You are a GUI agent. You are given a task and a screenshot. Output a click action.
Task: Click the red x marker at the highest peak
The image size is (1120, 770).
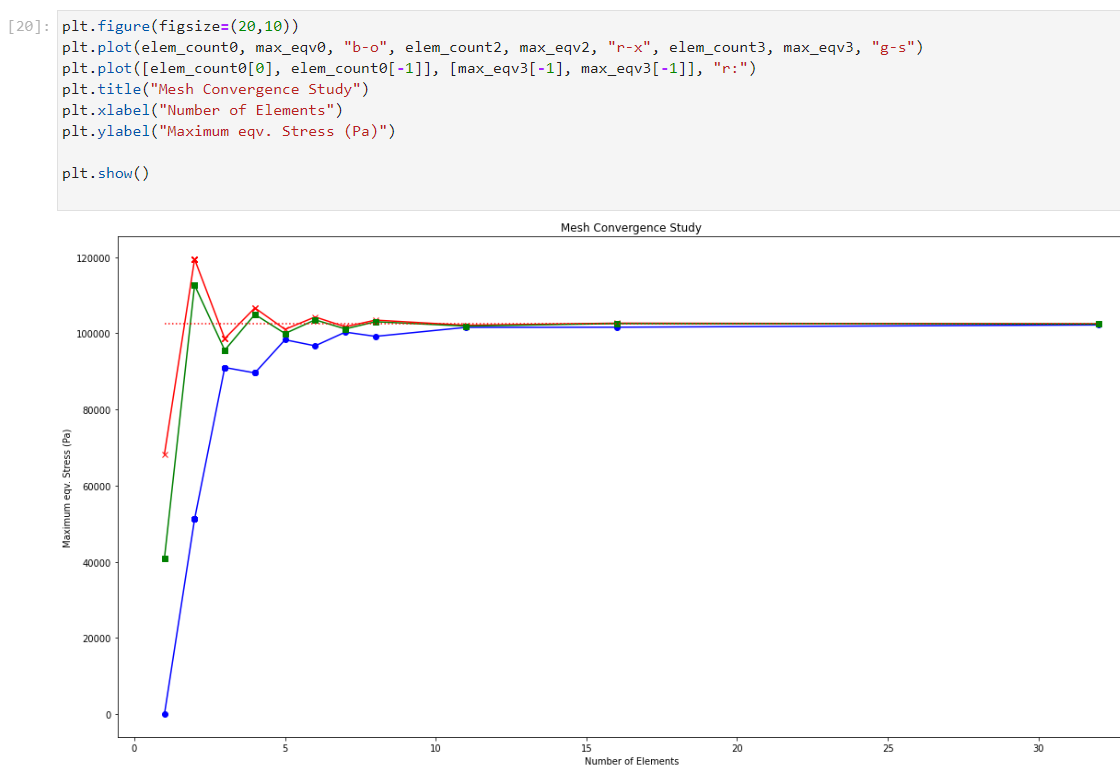pos(194,260)
